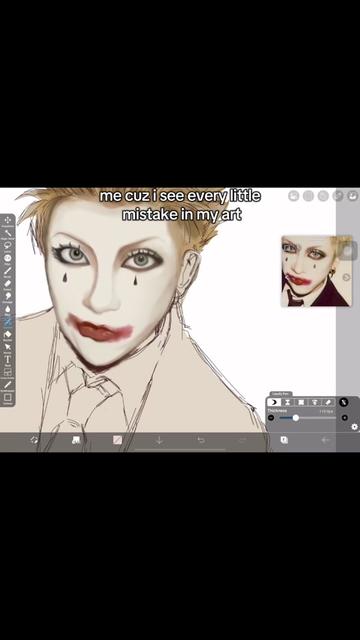This screenshot has width=360, height=640.
Task: Undo the last stroke
Action: tap(201, 440)
